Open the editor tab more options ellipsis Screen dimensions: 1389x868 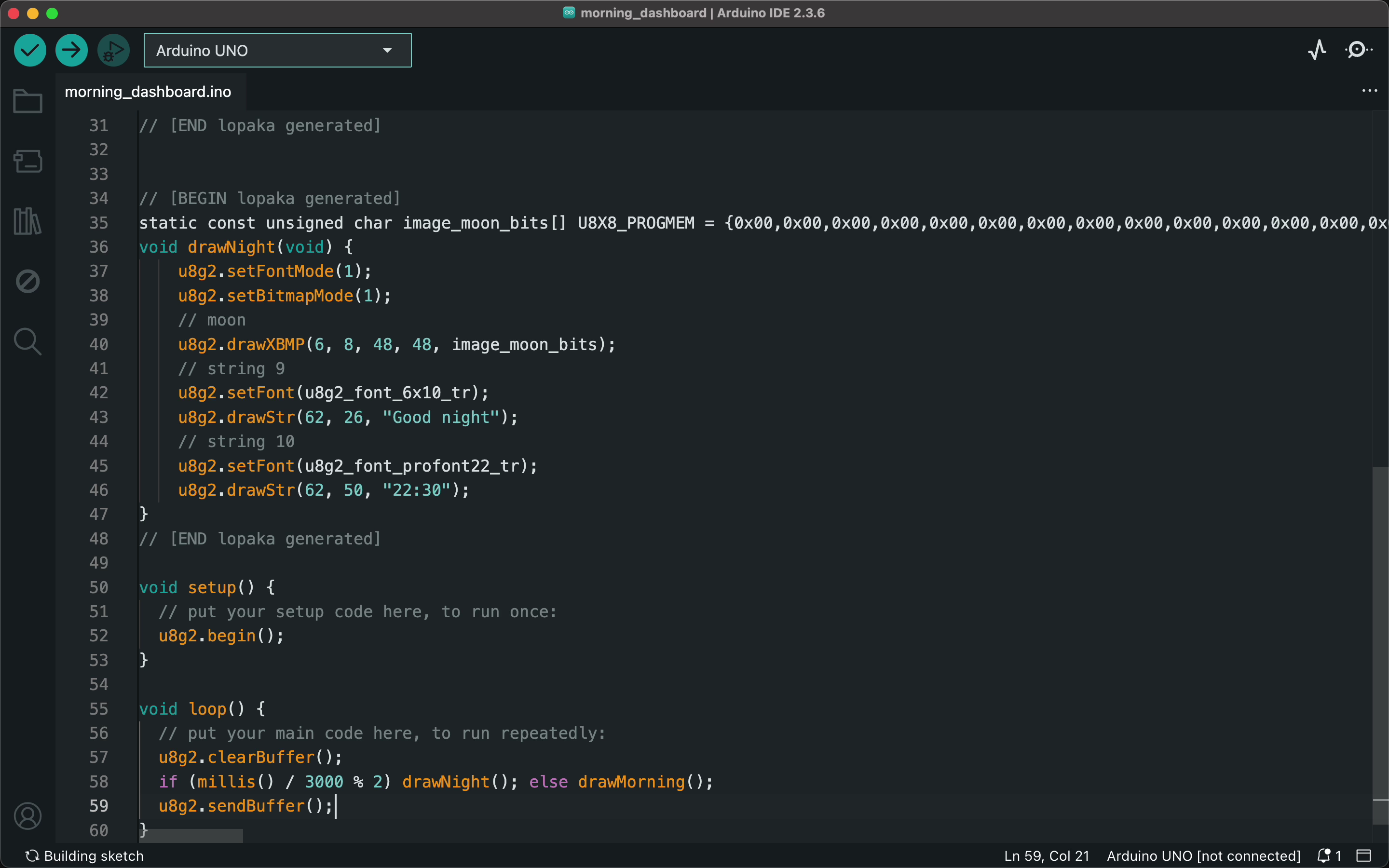(x=1370, y=91)
